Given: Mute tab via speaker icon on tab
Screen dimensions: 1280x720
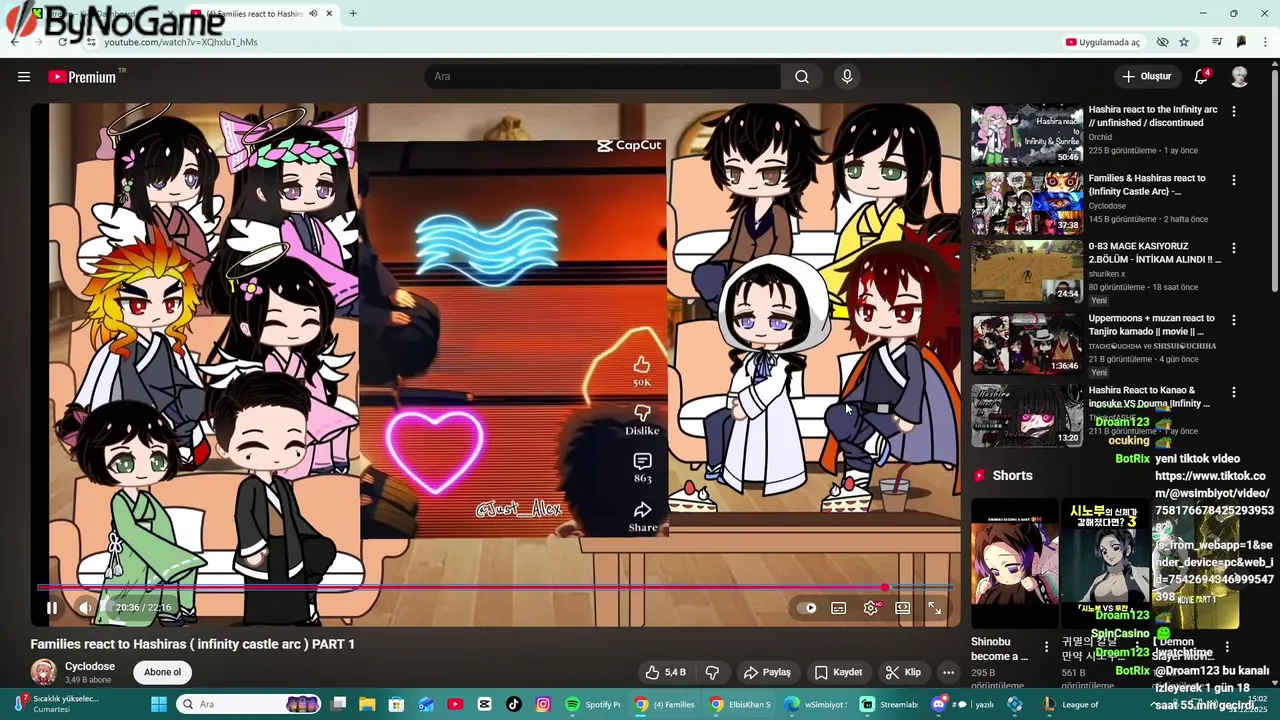Looking at the screenshot, I should [x=313, y=14].
